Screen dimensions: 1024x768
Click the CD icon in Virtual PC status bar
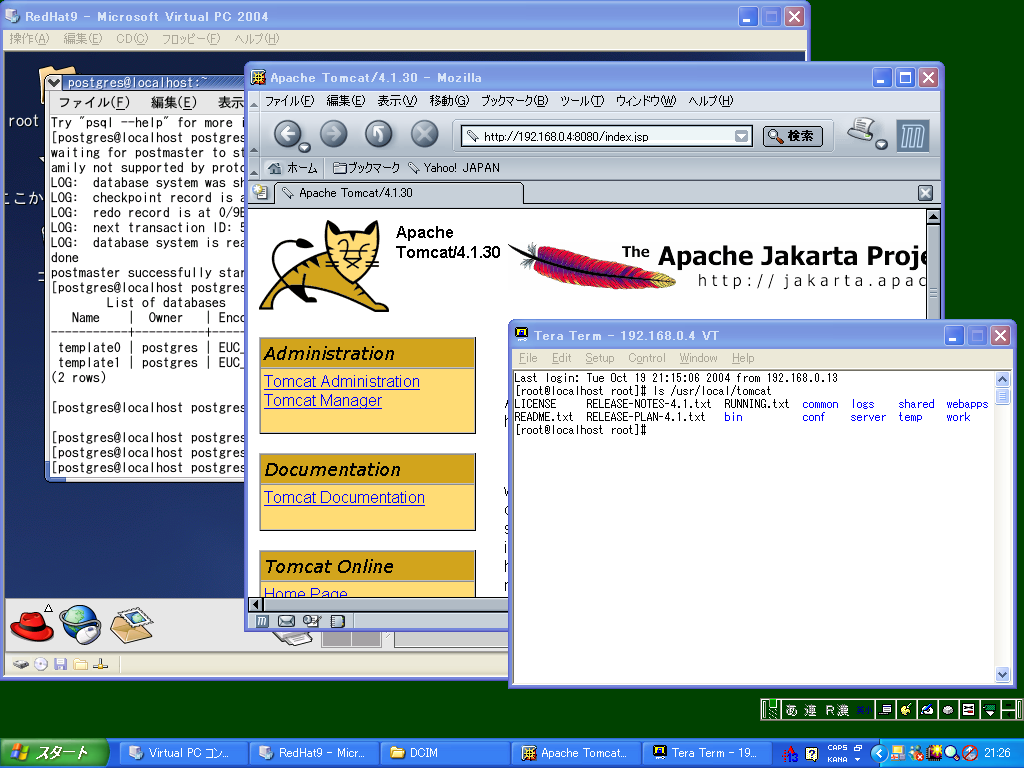41,664
